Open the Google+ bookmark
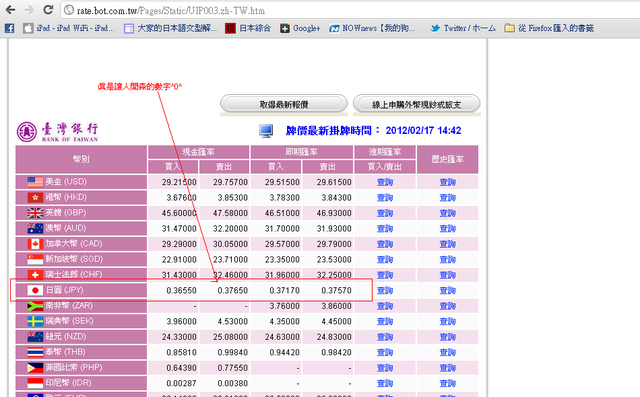This screenshot has height=397, width=640. pyautogui.click(x=300, y=28)
